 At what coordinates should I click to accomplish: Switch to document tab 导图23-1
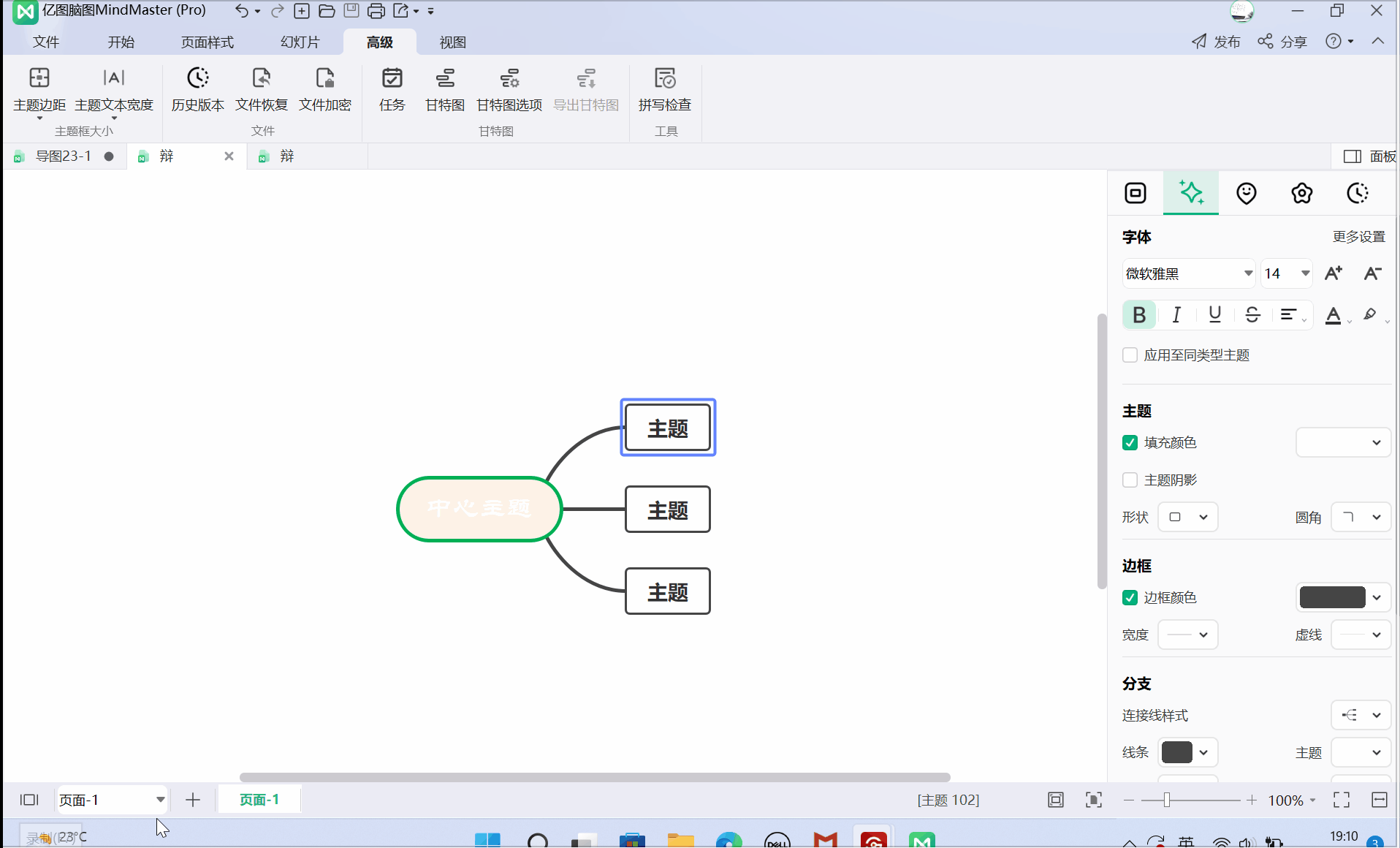click(64, 156)
